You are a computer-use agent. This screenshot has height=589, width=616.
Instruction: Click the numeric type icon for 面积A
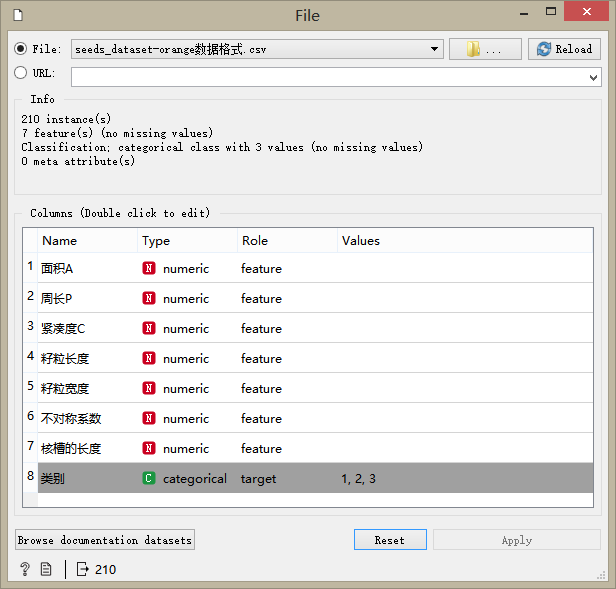149,268
